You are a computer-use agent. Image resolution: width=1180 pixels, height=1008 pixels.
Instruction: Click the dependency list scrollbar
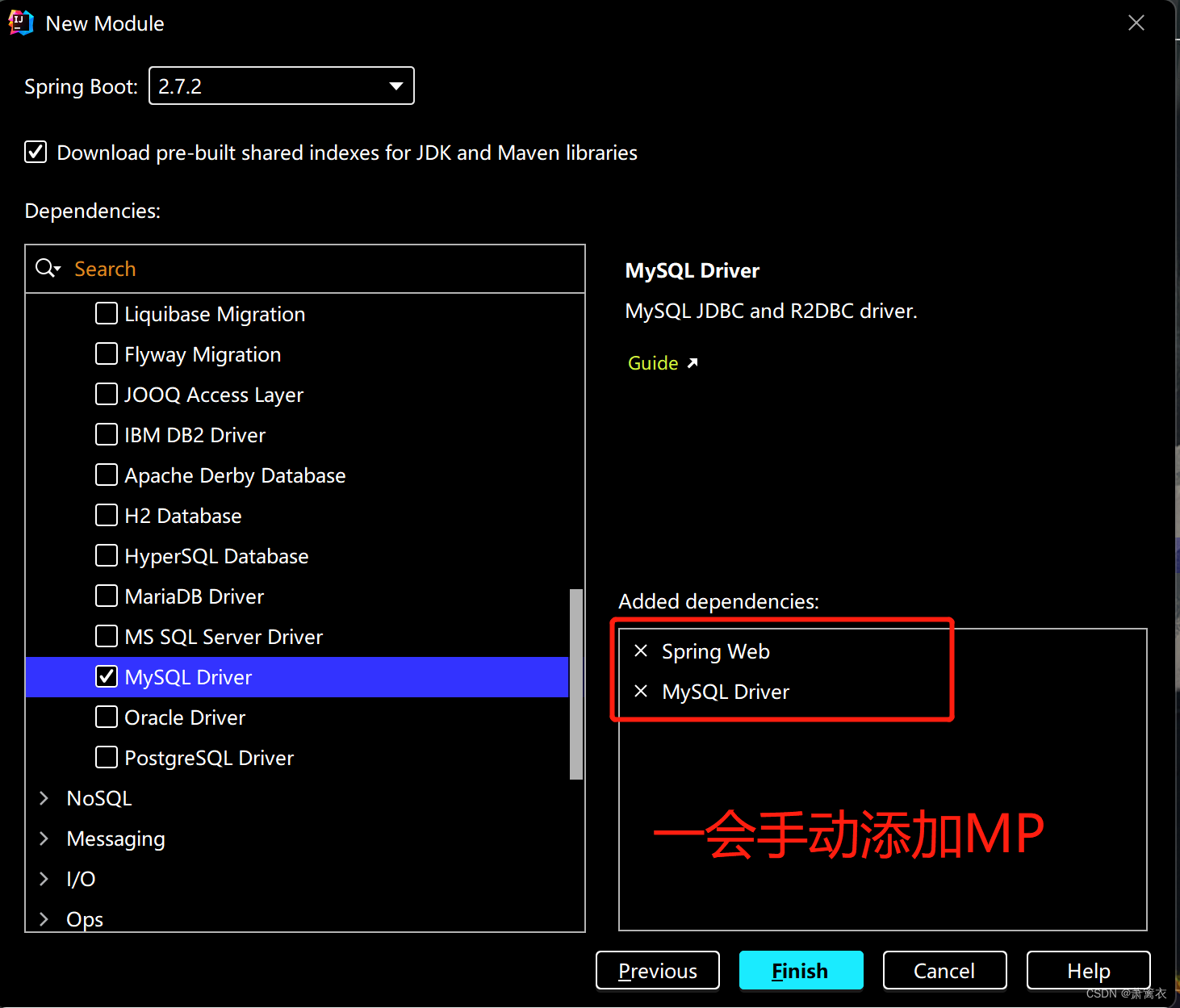pyautogui.click(x=575, y=682)
